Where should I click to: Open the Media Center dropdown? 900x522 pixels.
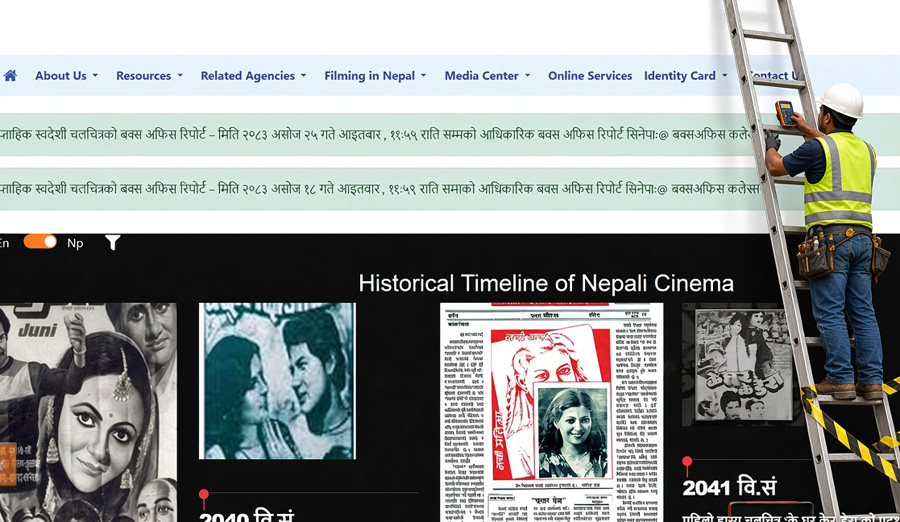coord(487,76)
